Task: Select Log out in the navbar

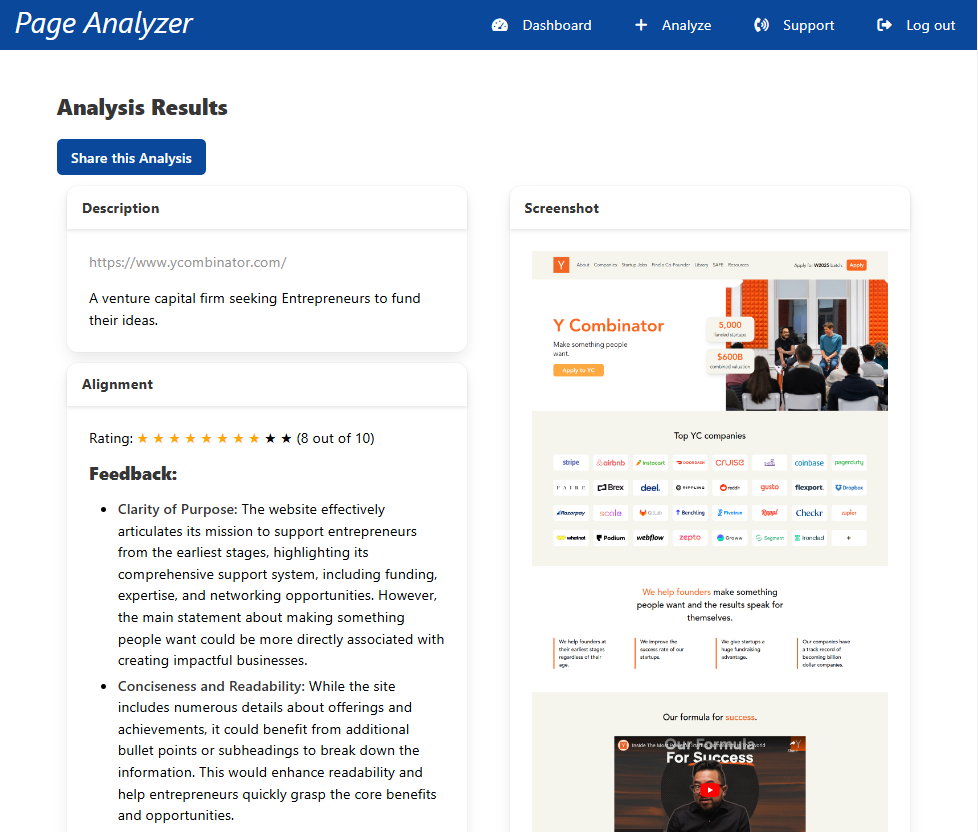Action: click(x=916, y=25)
